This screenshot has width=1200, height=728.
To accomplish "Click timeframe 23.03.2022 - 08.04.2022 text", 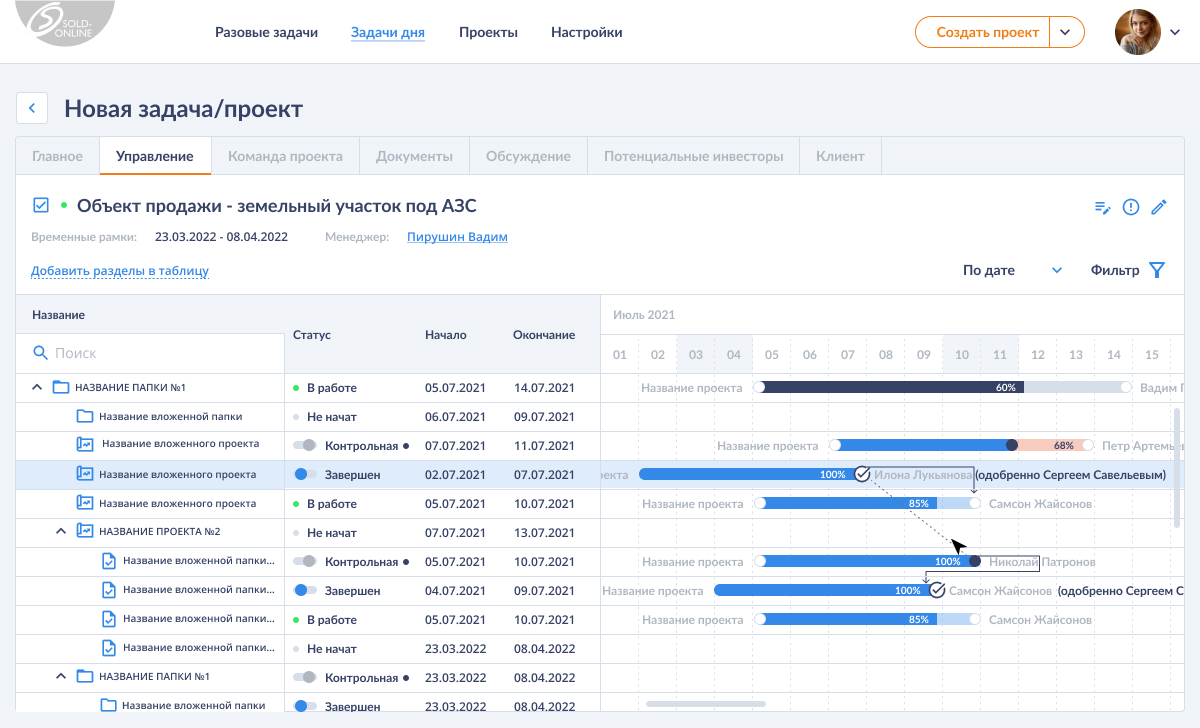I will click(x=221, y=237).
